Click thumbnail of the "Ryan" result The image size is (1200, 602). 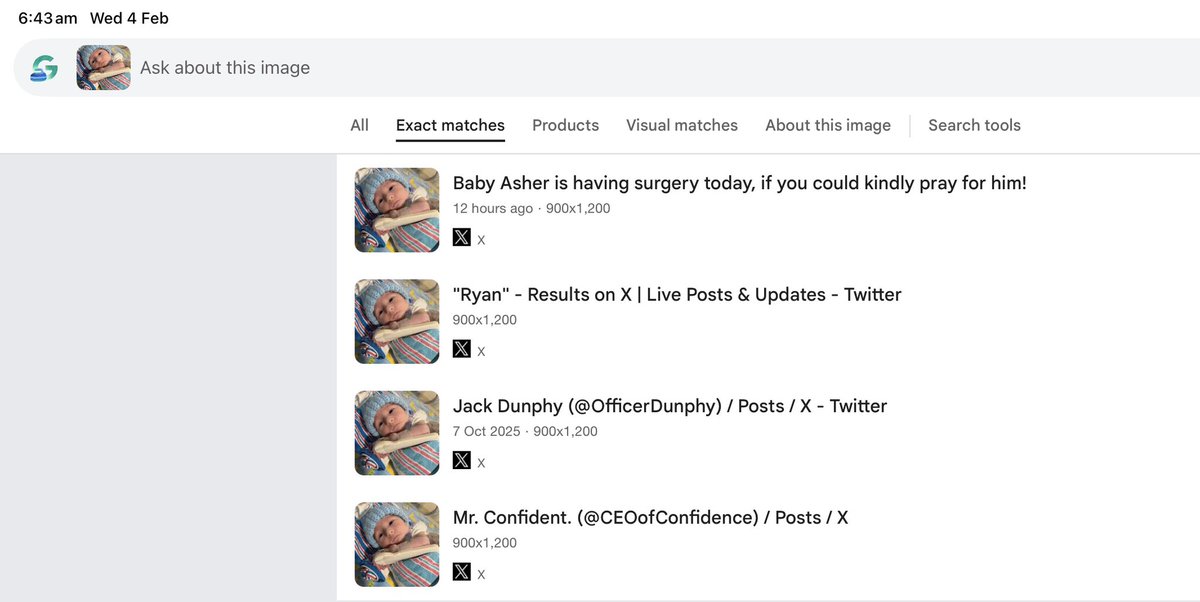click(397, 321)
